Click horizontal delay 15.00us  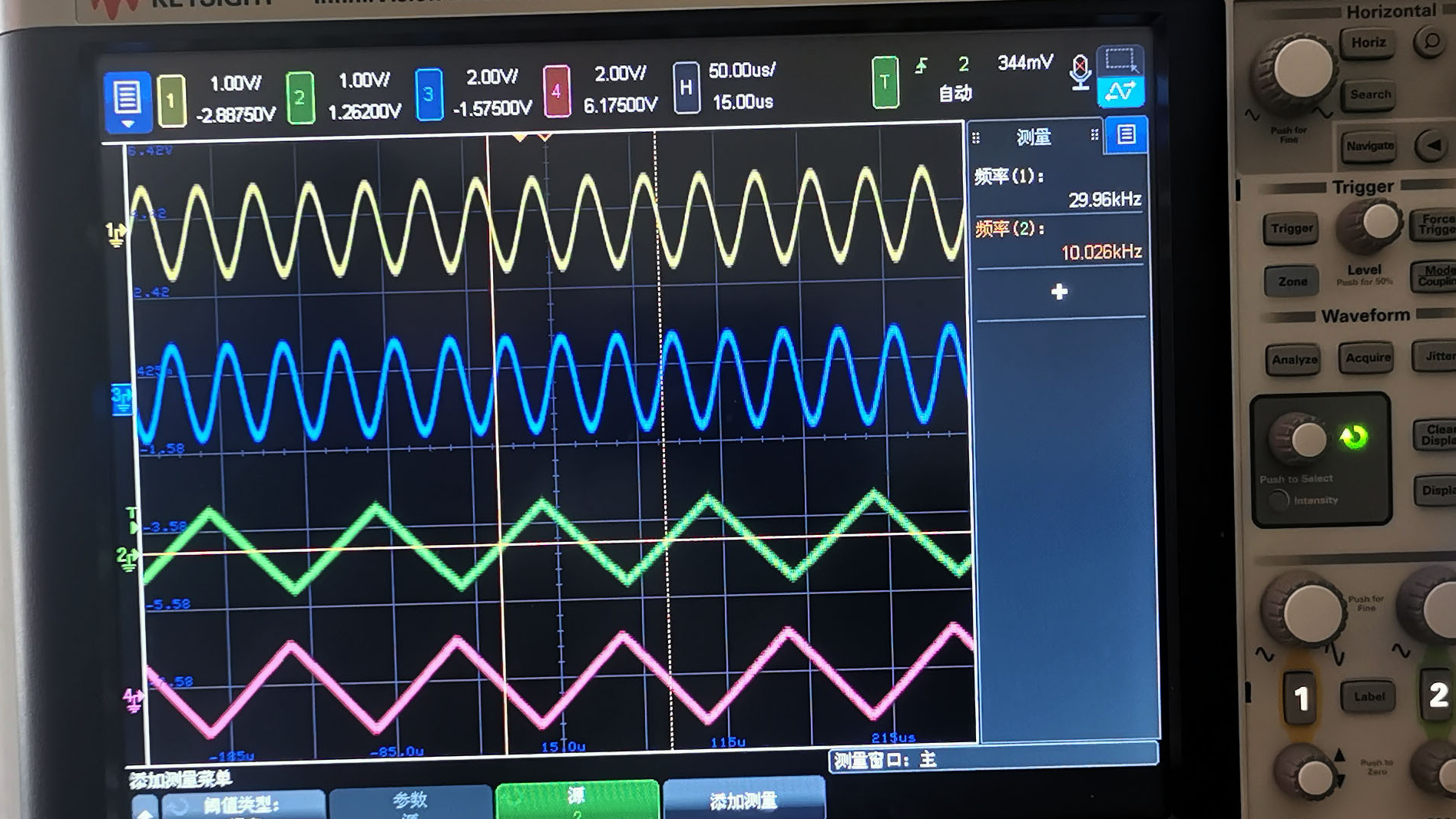point(743,102)
